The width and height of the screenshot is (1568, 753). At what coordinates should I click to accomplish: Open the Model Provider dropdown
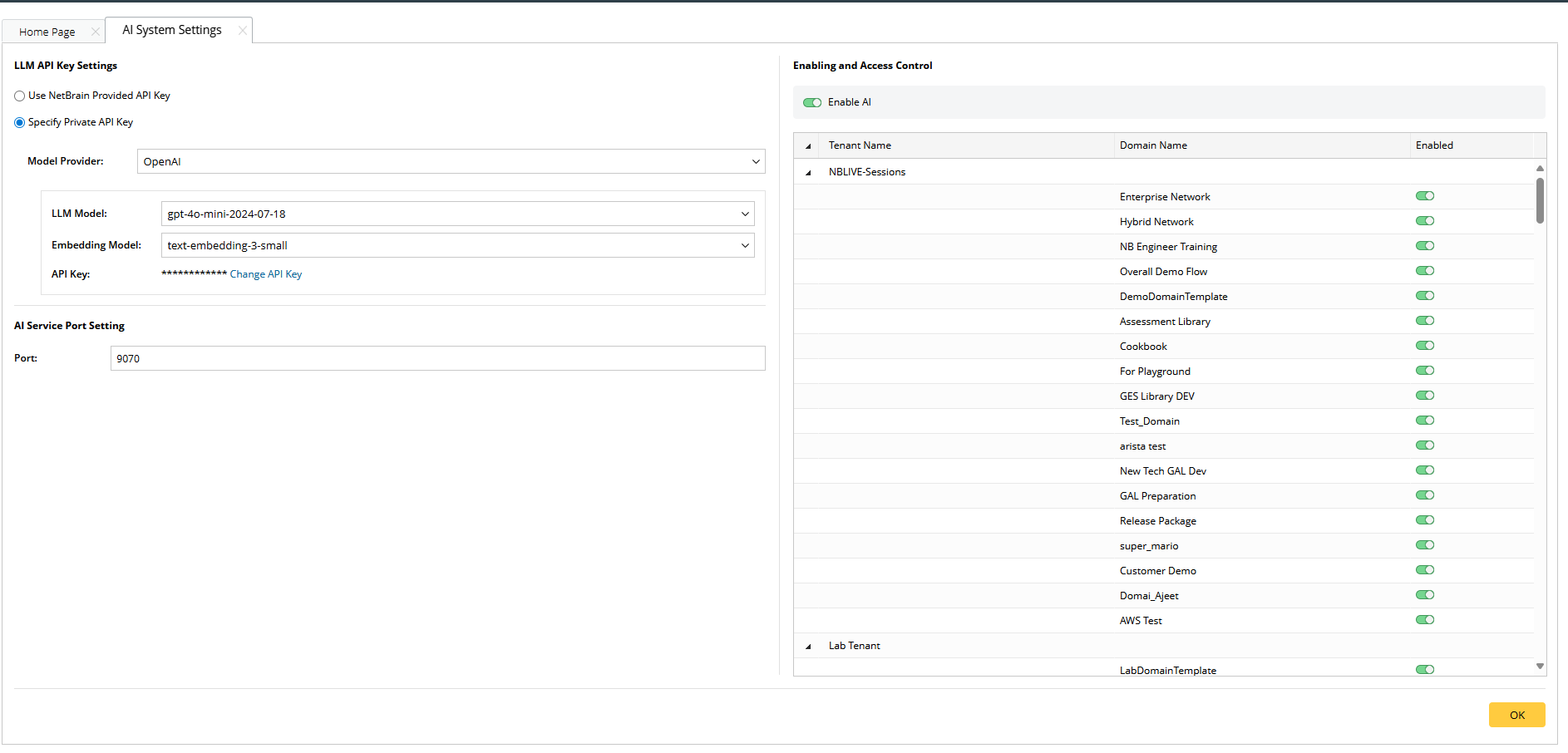(x=451, y=161)
